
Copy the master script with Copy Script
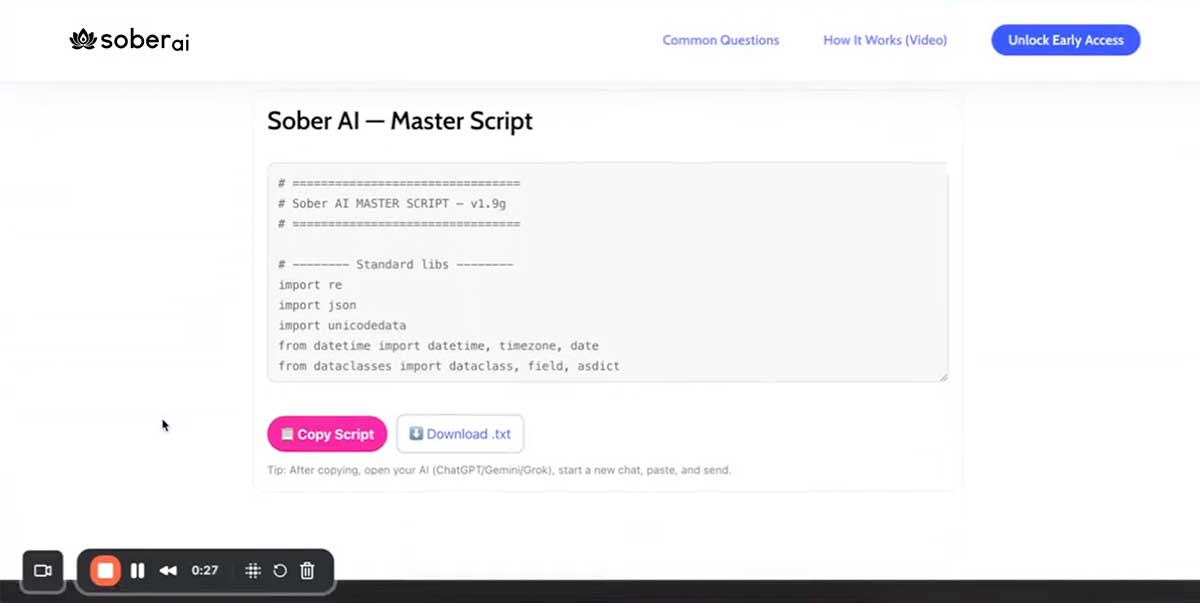coord(326,434)
